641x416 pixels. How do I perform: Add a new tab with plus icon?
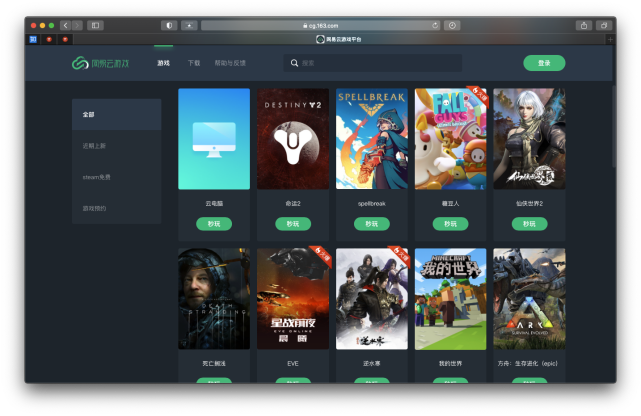tap(610, 39)
